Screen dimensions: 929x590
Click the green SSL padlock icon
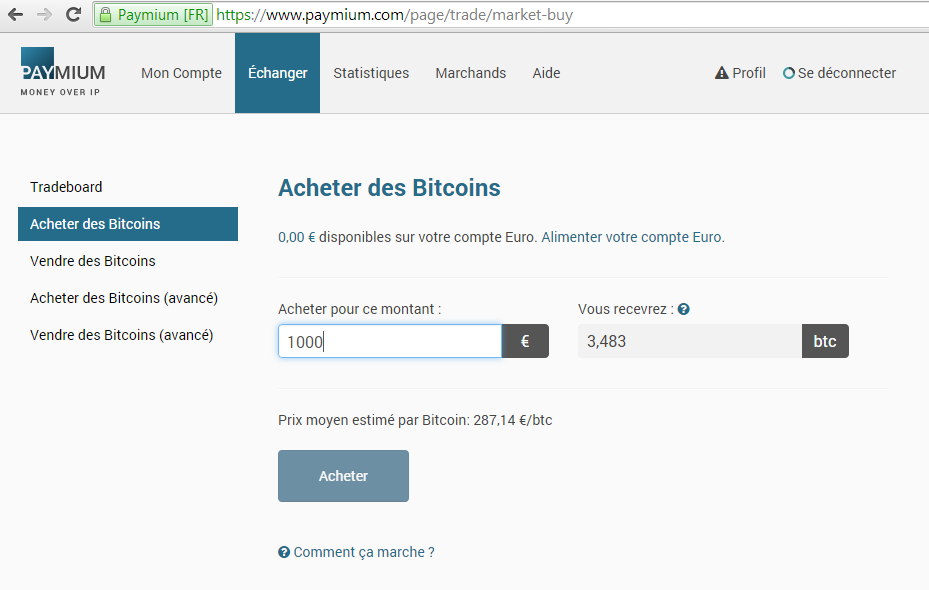click(x=105, y=15)
